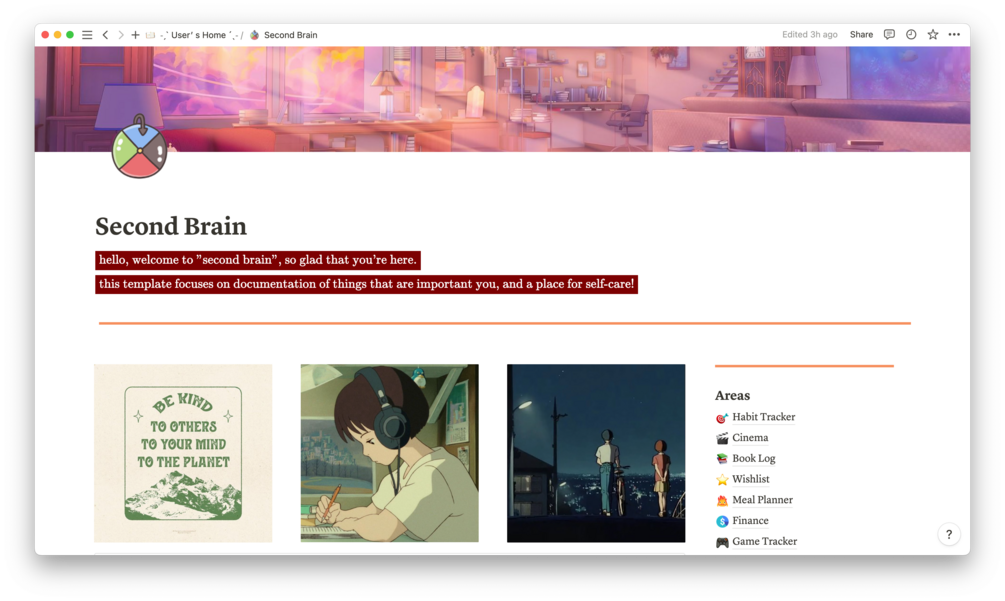
Task: Click the Meal Planner icon
Action: (x=722, y=500)
